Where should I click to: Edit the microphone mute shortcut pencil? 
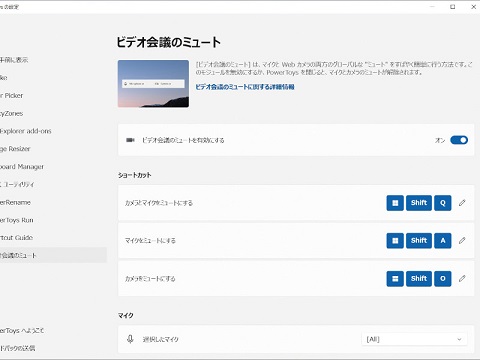[462, 240]
